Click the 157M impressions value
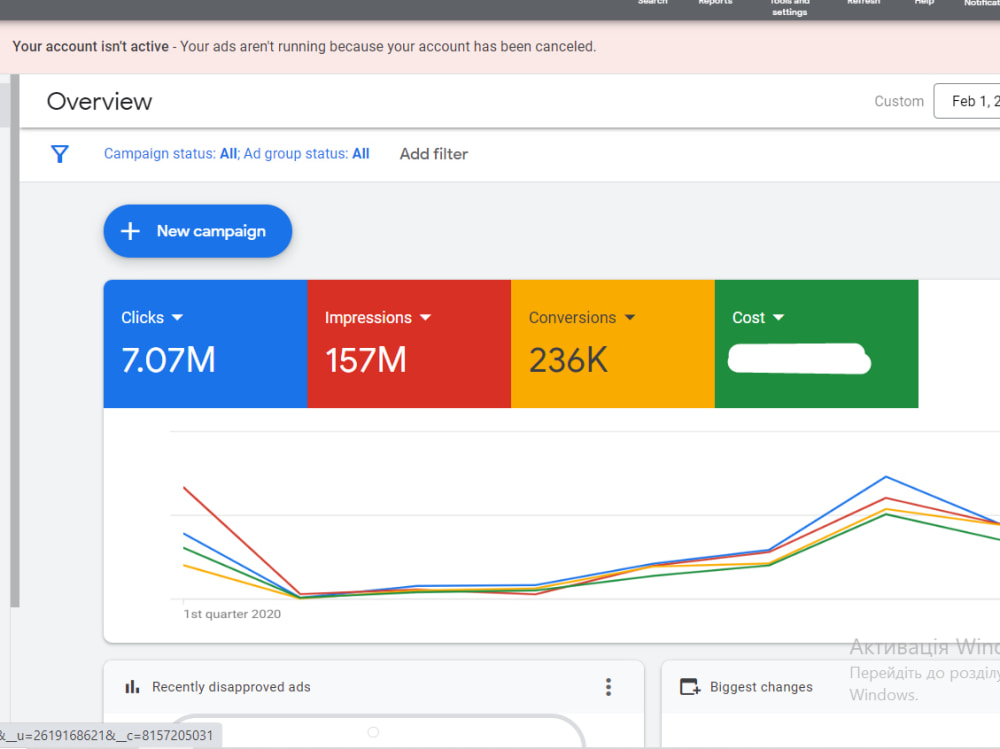The image size is (1000, 749). pyautogui.click(x=365, y=360)
